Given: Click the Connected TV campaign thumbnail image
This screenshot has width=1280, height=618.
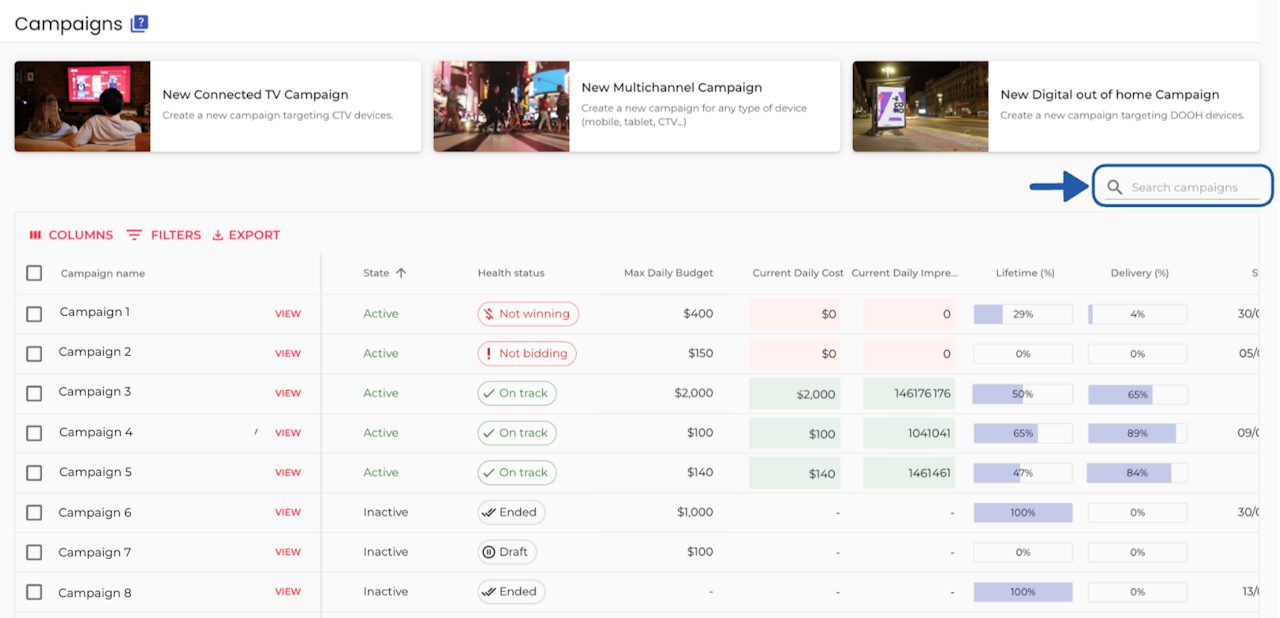Looking at the screenshot, I should coord(83,106).
